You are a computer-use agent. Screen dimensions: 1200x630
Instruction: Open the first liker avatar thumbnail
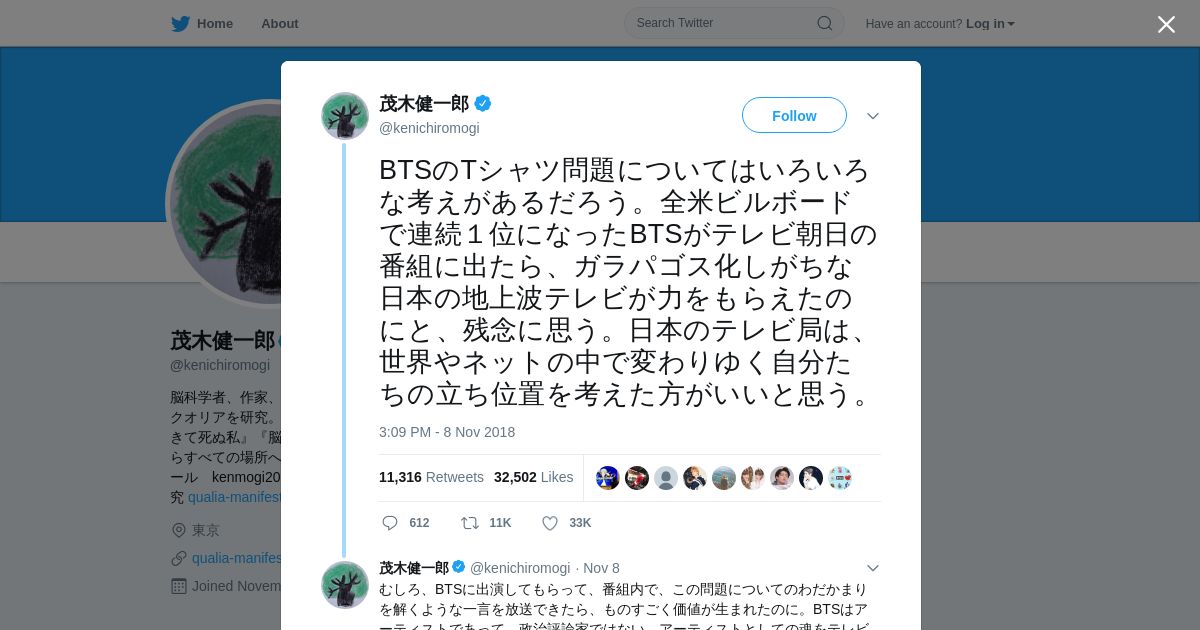click(608, 478)
